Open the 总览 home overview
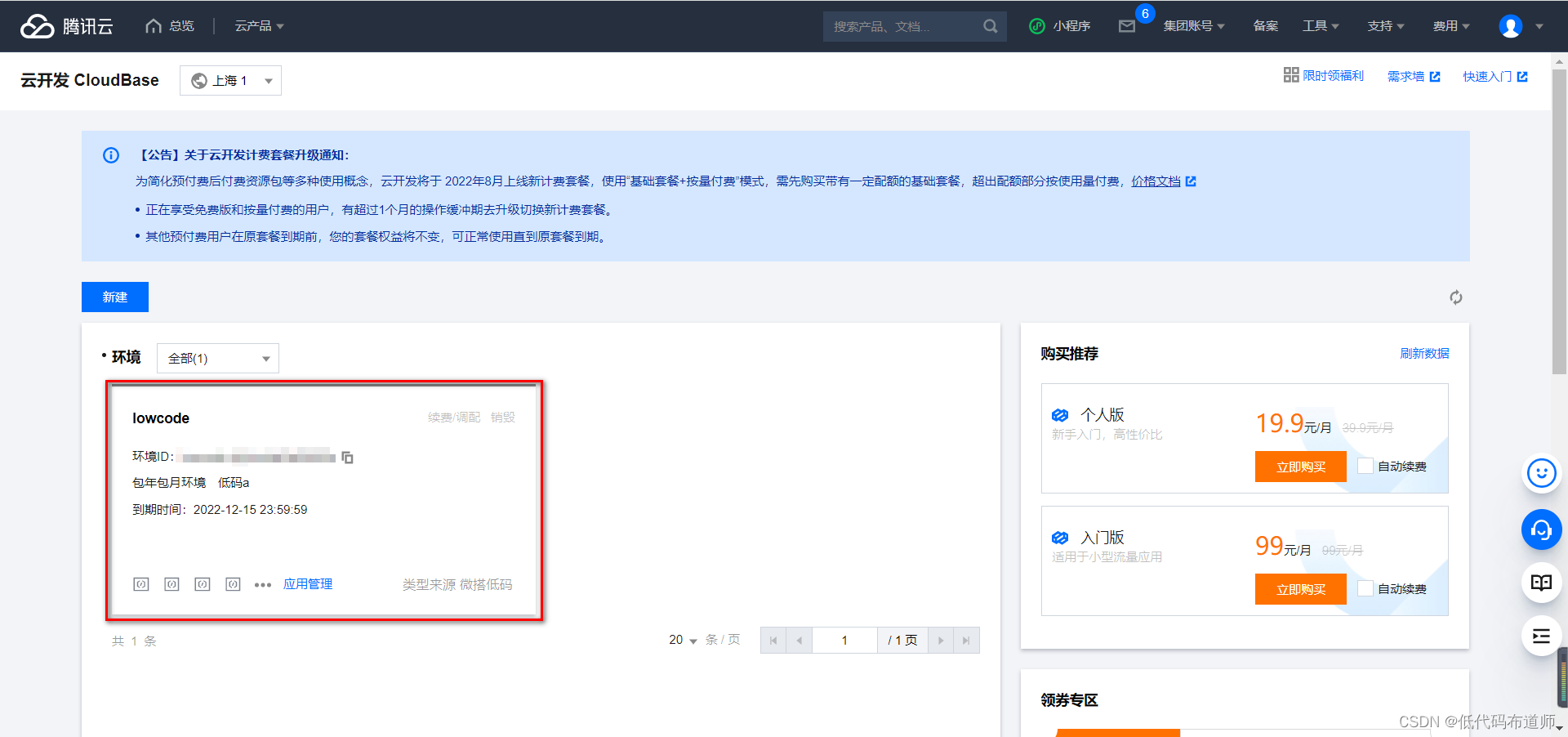The image size is (1568, 737). pos(170,26)
